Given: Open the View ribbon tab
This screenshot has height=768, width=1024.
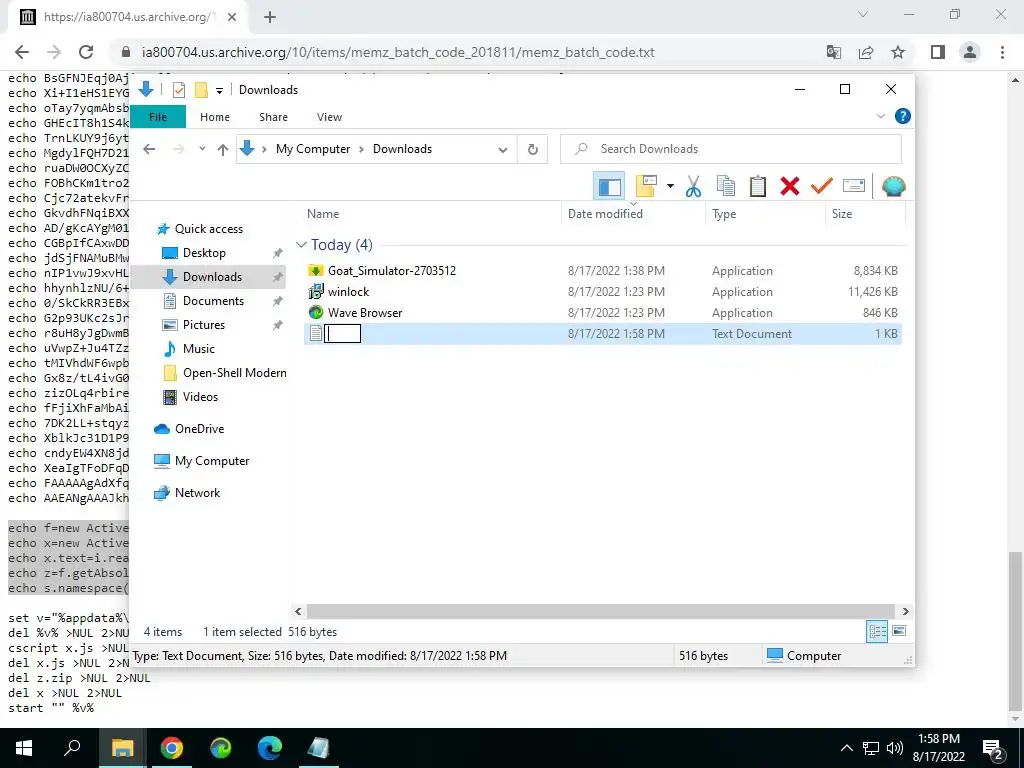Looking at the screenshot, I should click(x=329, y=117).
